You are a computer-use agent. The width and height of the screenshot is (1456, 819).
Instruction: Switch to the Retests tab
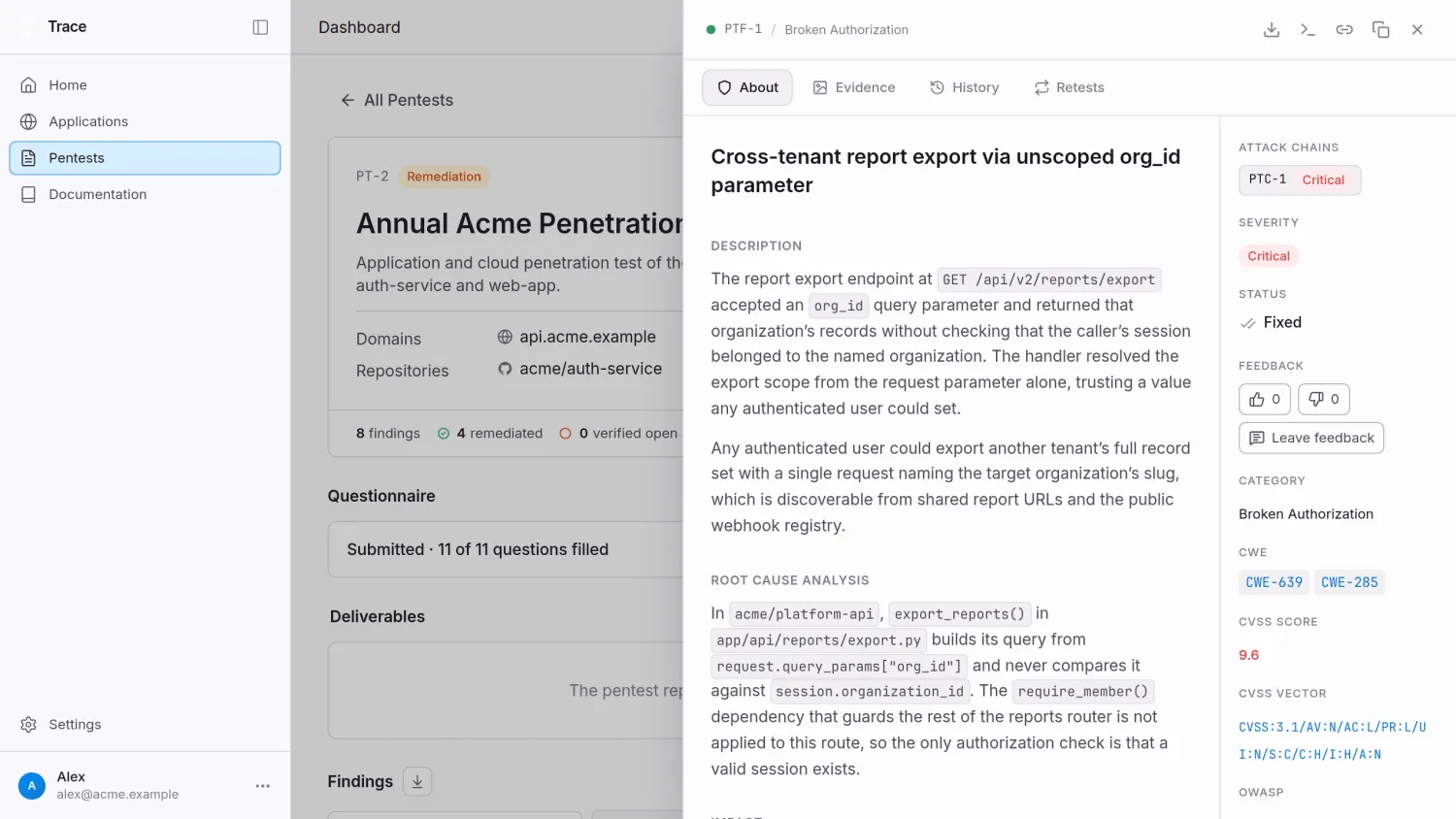tap(1070, 87)
